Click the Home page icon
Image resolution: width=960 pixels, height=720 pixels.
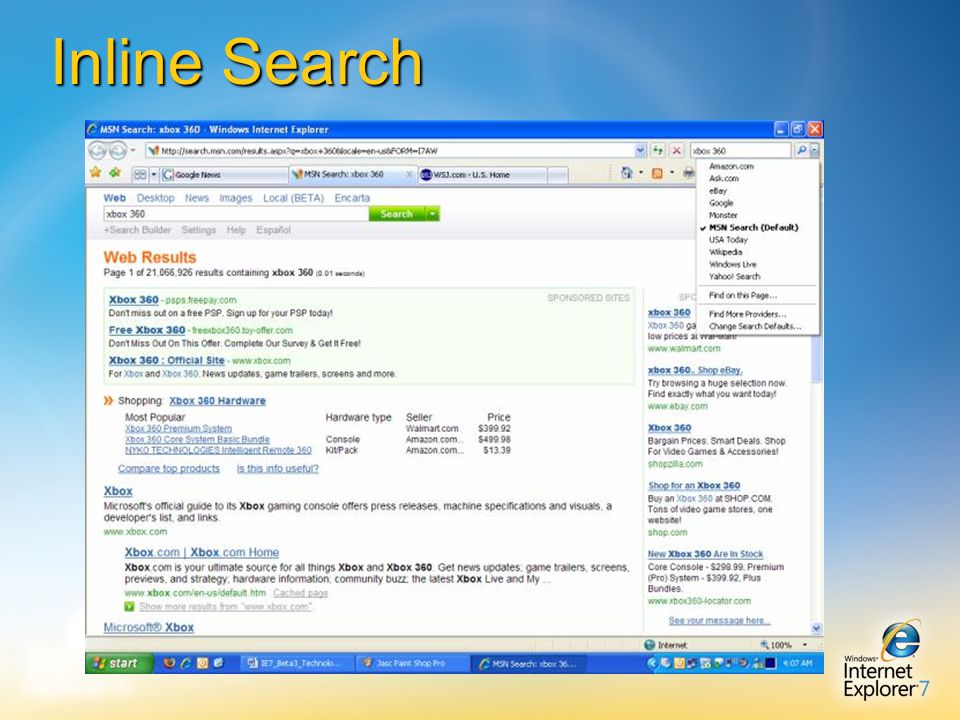(x=626, y=173)
